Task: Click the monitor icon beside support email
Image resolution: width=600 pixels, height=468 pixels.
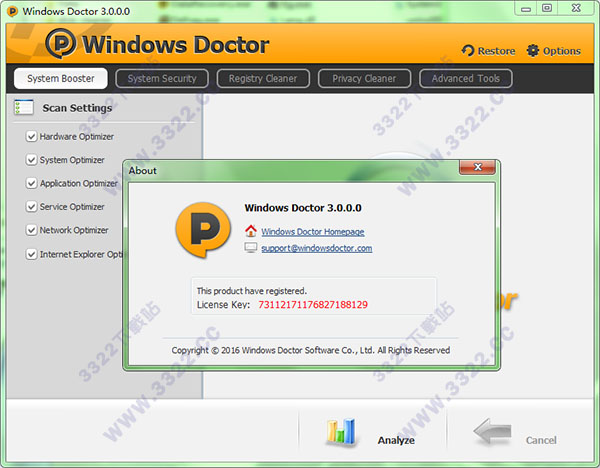Action: pos(251,248)
